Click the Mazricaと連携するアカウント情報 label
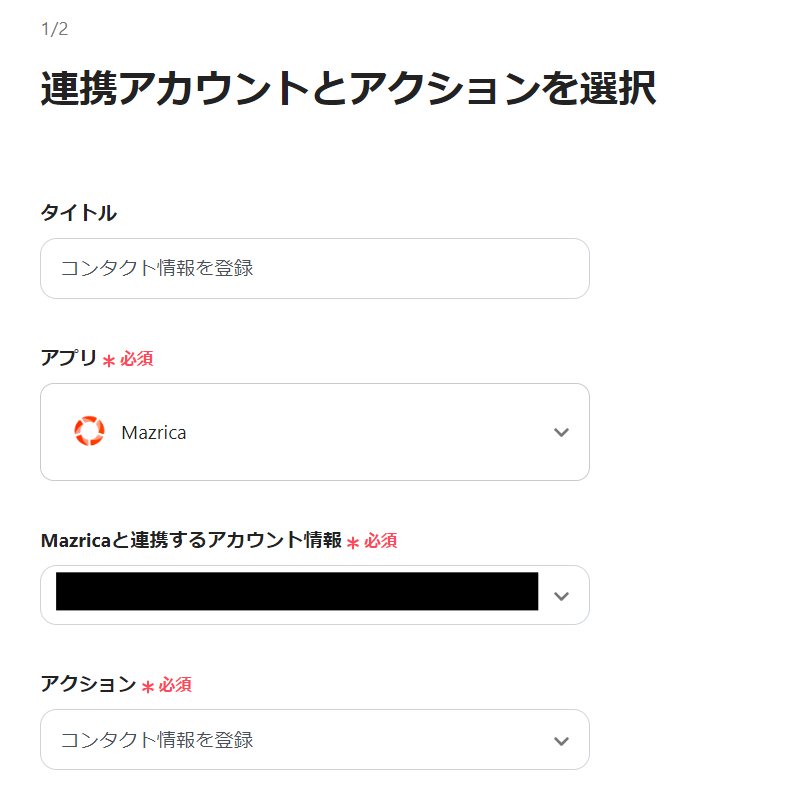 [x=191, y=541]
